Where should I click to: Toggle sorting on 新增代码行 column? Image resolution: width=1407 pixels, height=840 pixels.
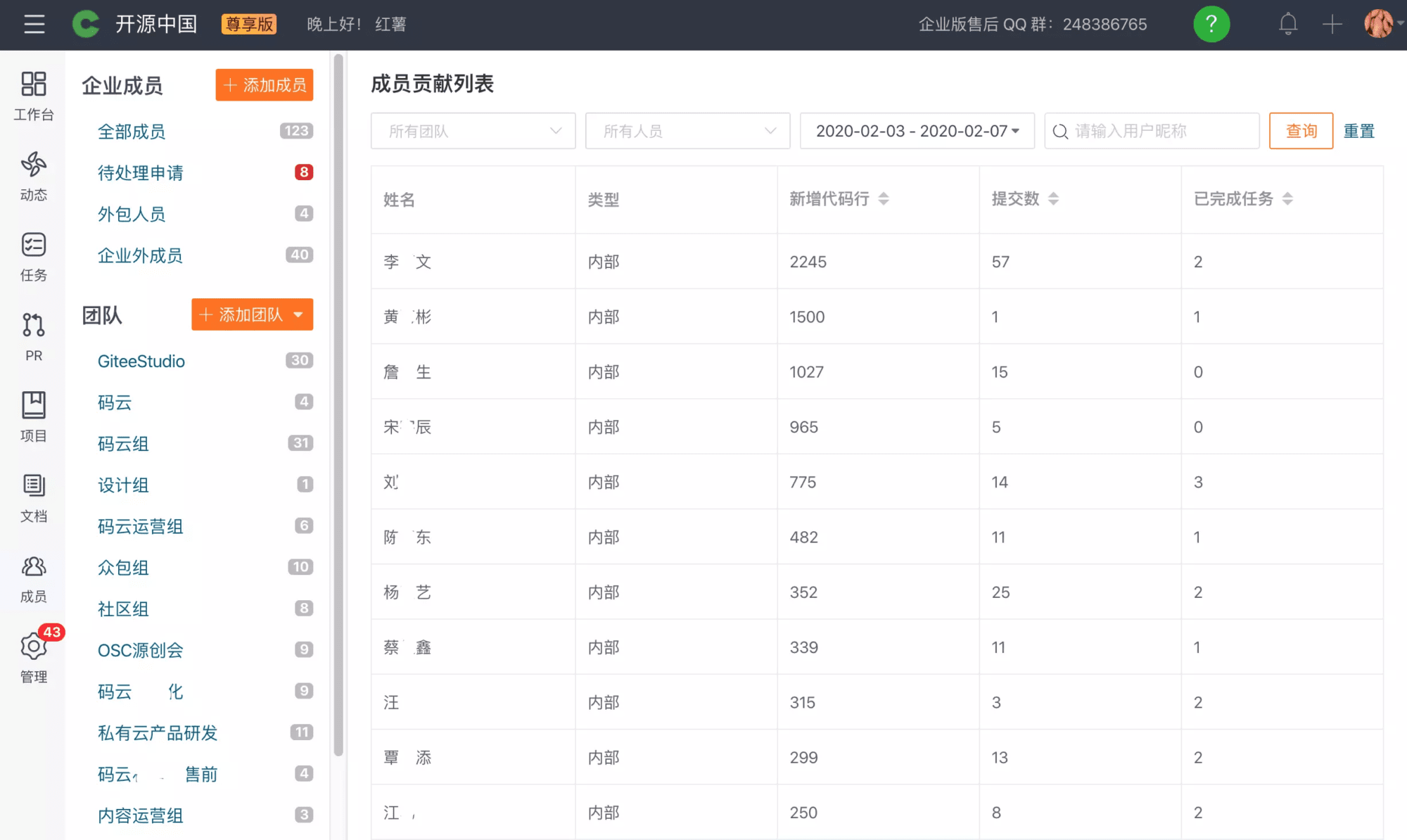(884, 199)
